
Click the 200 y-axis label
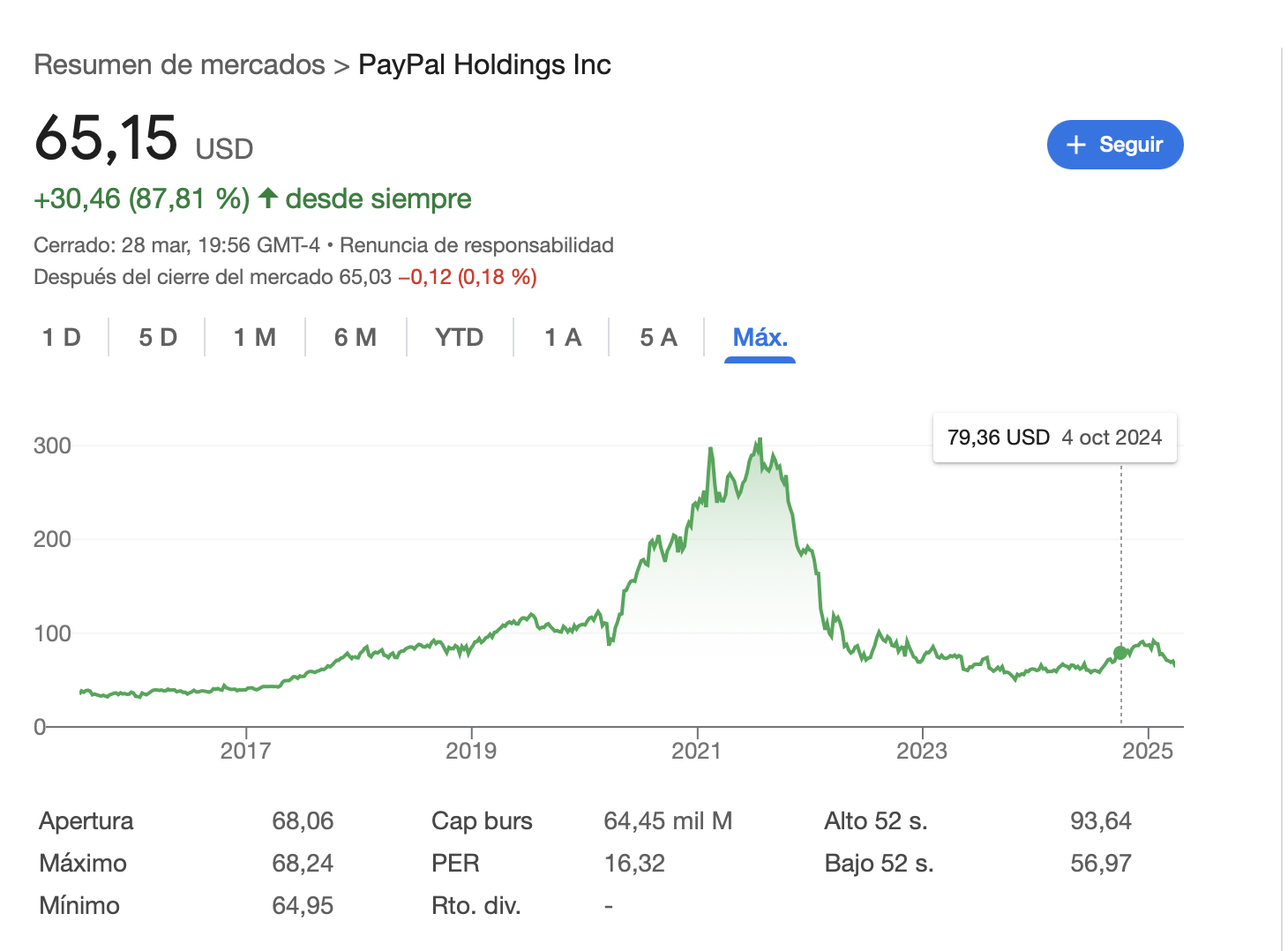52,539
